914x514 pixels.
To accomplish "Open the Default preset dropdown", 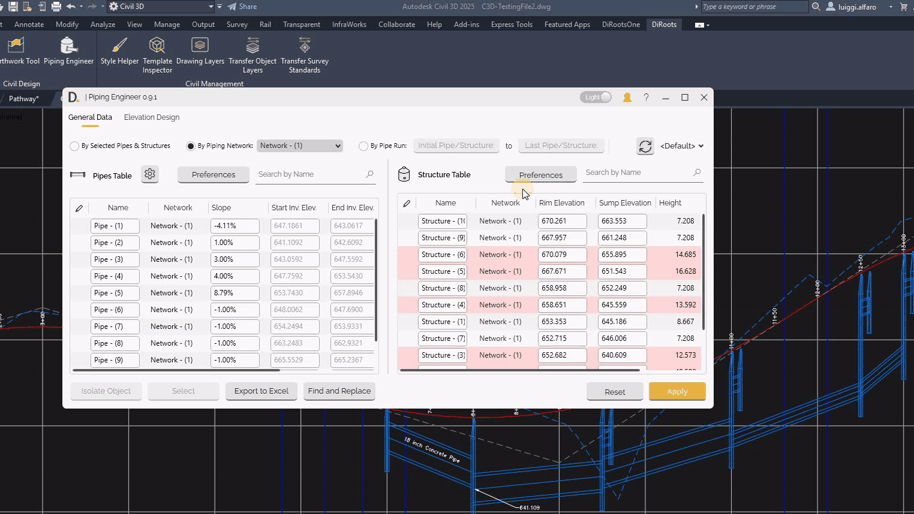I will click(682, 146).
